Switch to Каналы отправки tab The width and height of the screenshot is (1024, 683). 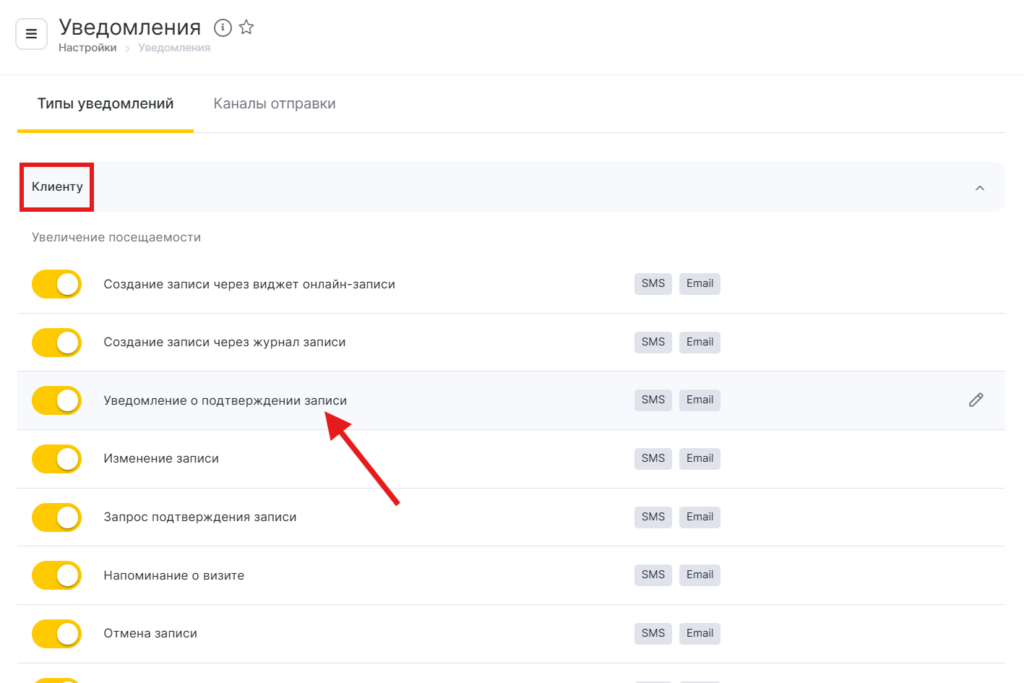(274, 104)
